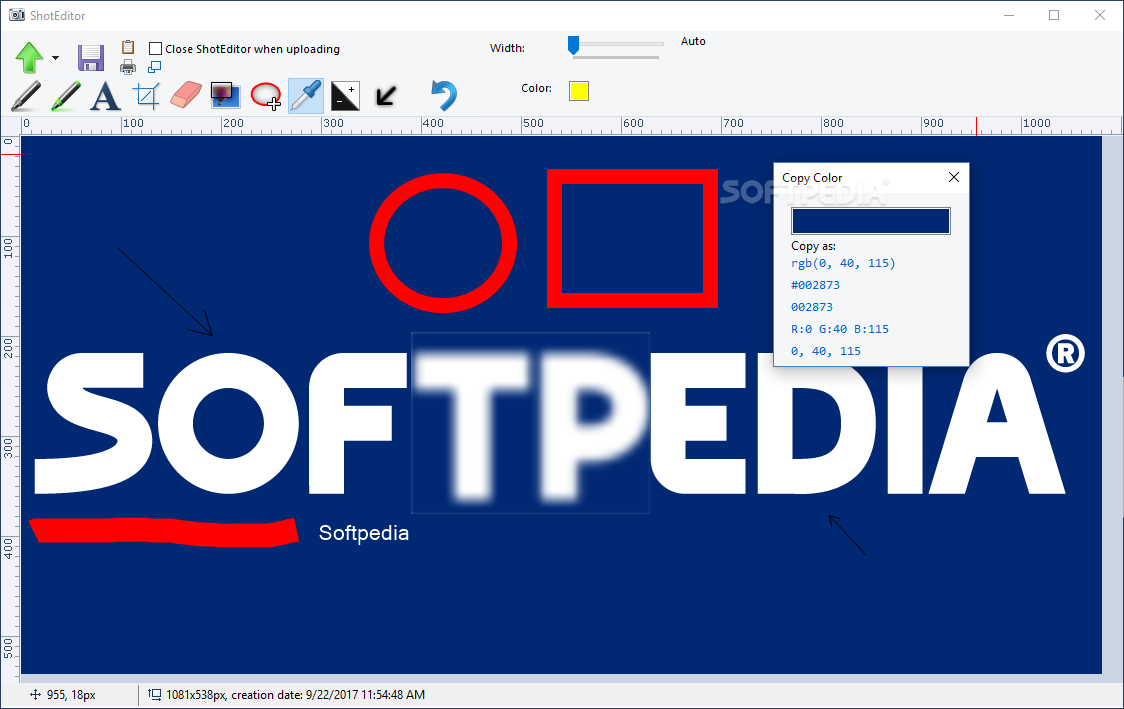Click the resize window icon below the checkbox
Screen dimensions: 1124x709
(154, 67)
